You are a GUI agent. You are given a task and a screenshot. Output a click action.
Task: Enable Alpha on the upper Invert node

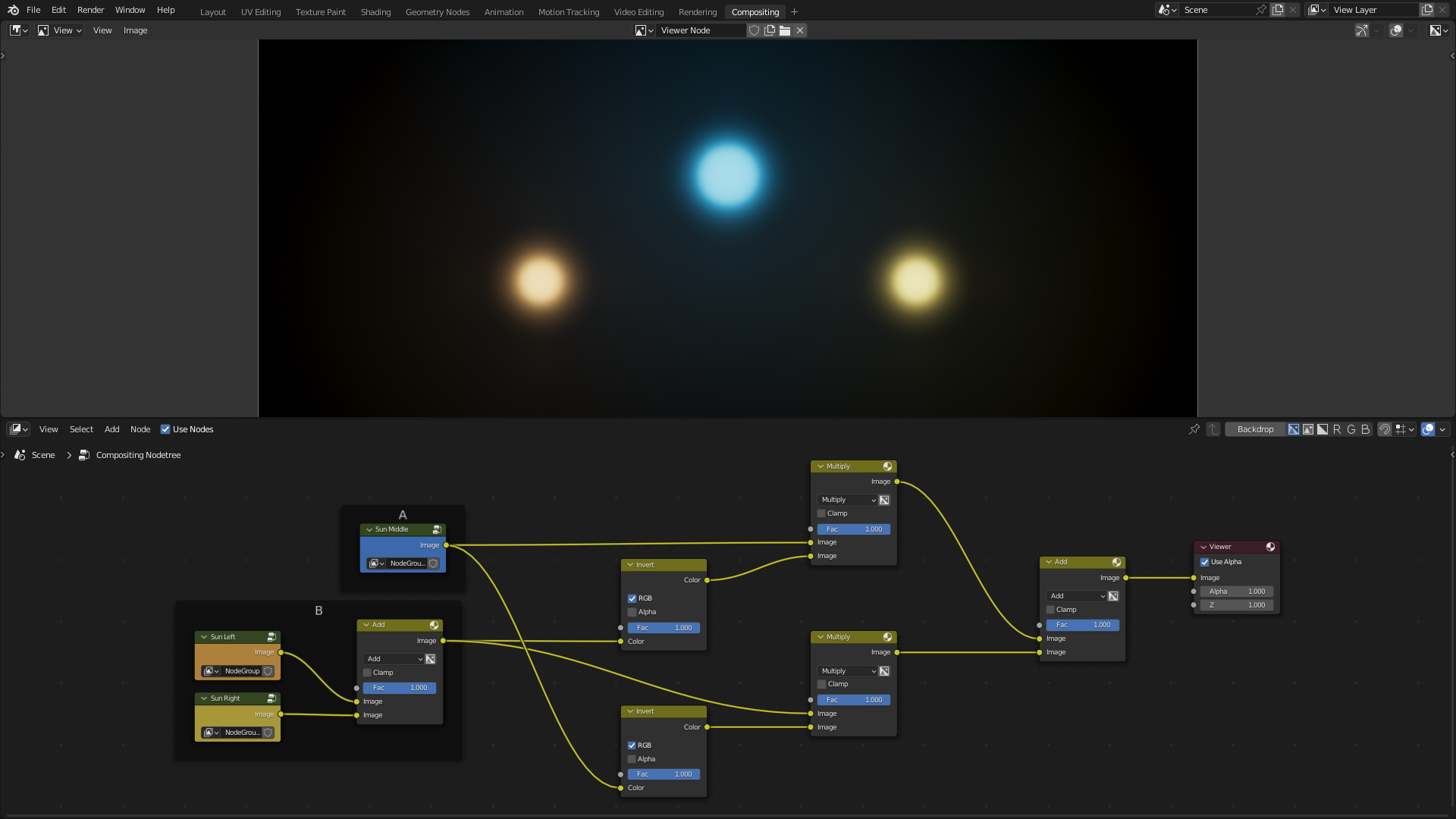click(632, 612)
